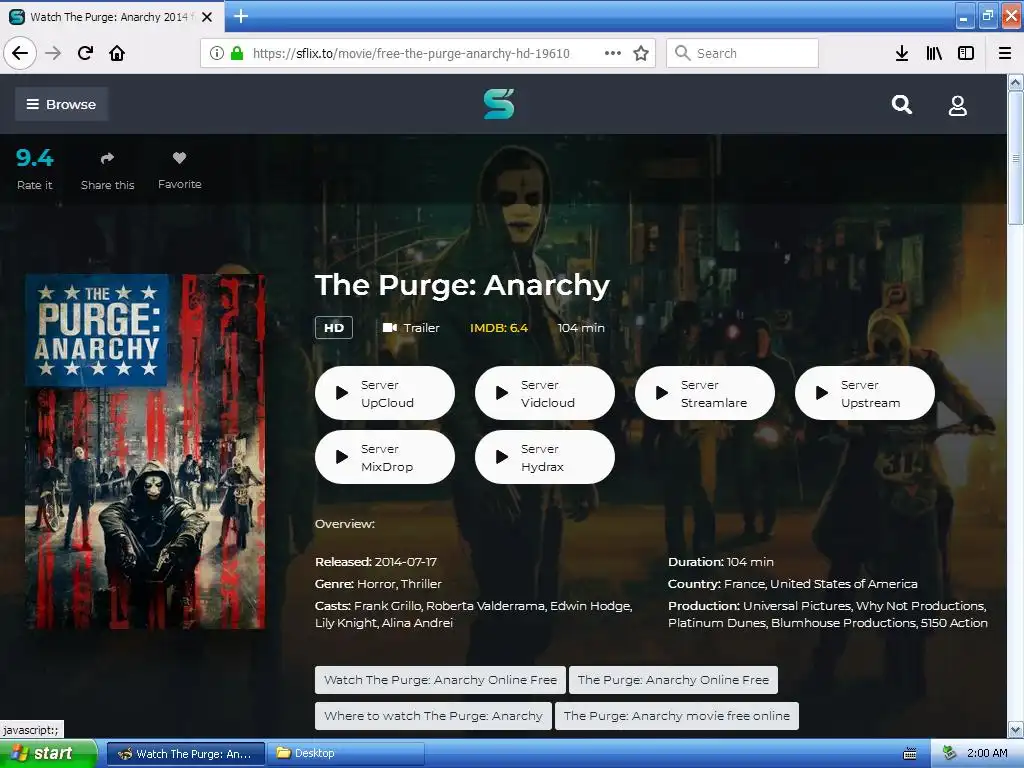Viewport: 1024px width, 768px height.
Task: Click The Purge: Anarchy poster thumbnail
Action: [x=145, y=452]
